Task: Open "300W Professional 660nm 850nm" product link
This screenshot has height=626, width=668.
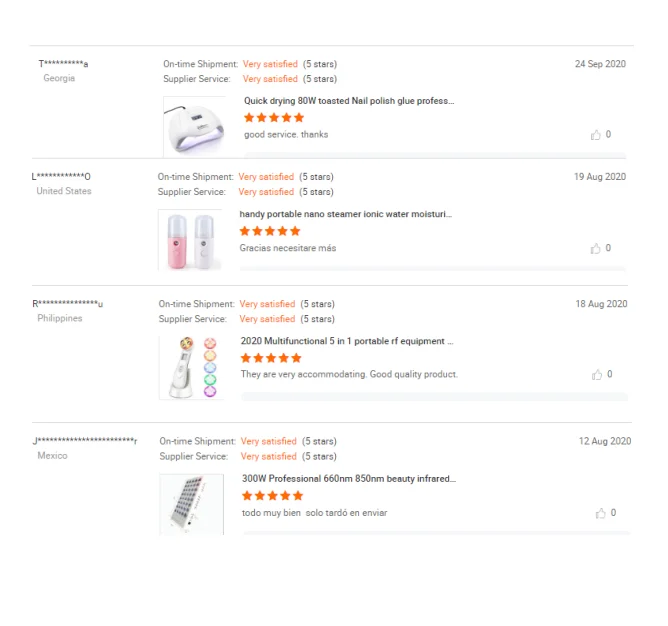Action: tap(348, 479)
